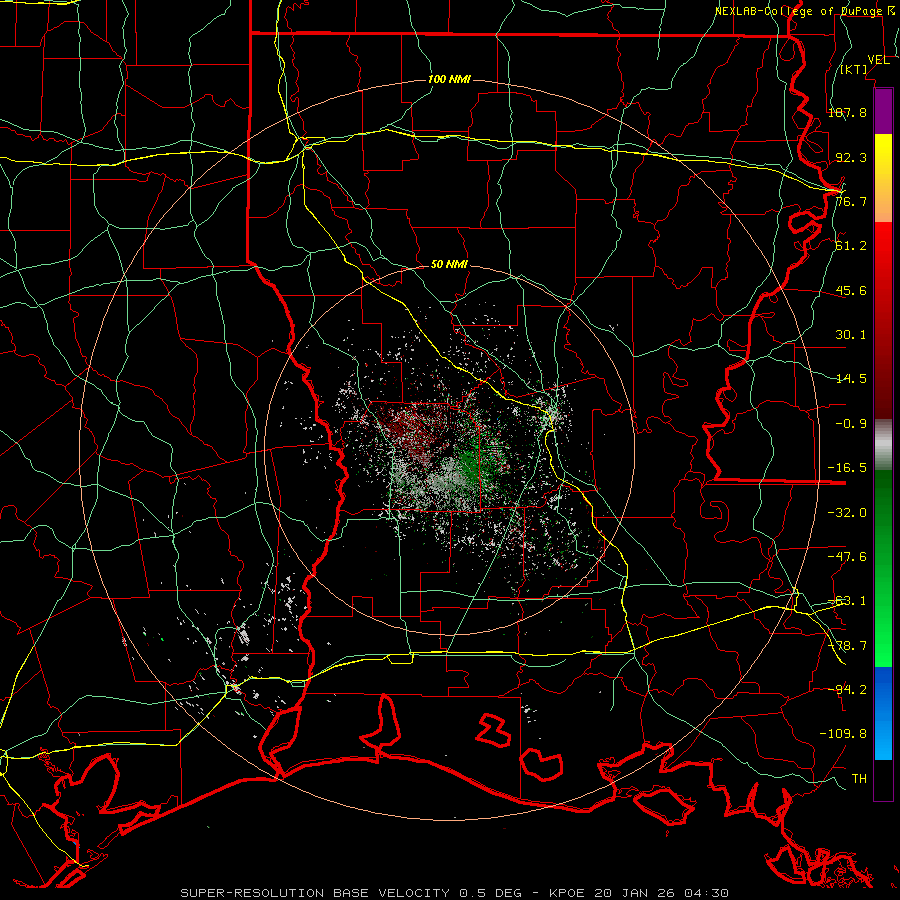The height and width of the screenshot is (900, 900).
Task: Click the -16.5 value on velocity scale
Action: (847, 468)
